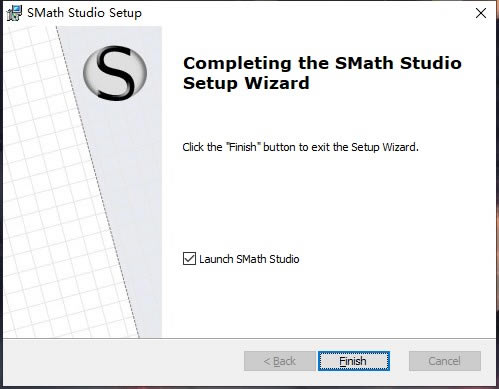Click the disabled Cancel button
499x389 pixels.
click(x=445, y=361)
